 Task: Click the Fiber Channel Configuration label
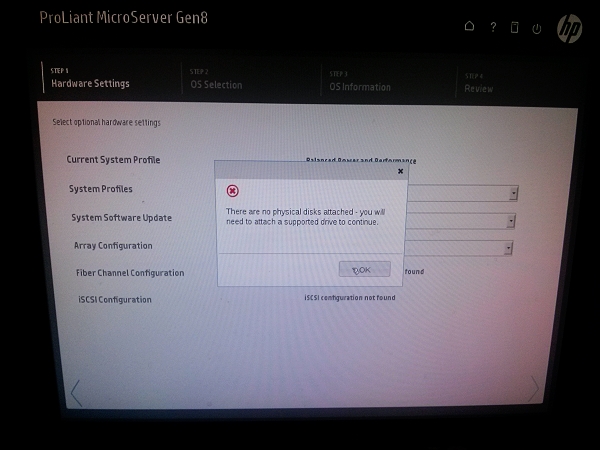click(130, 273)
